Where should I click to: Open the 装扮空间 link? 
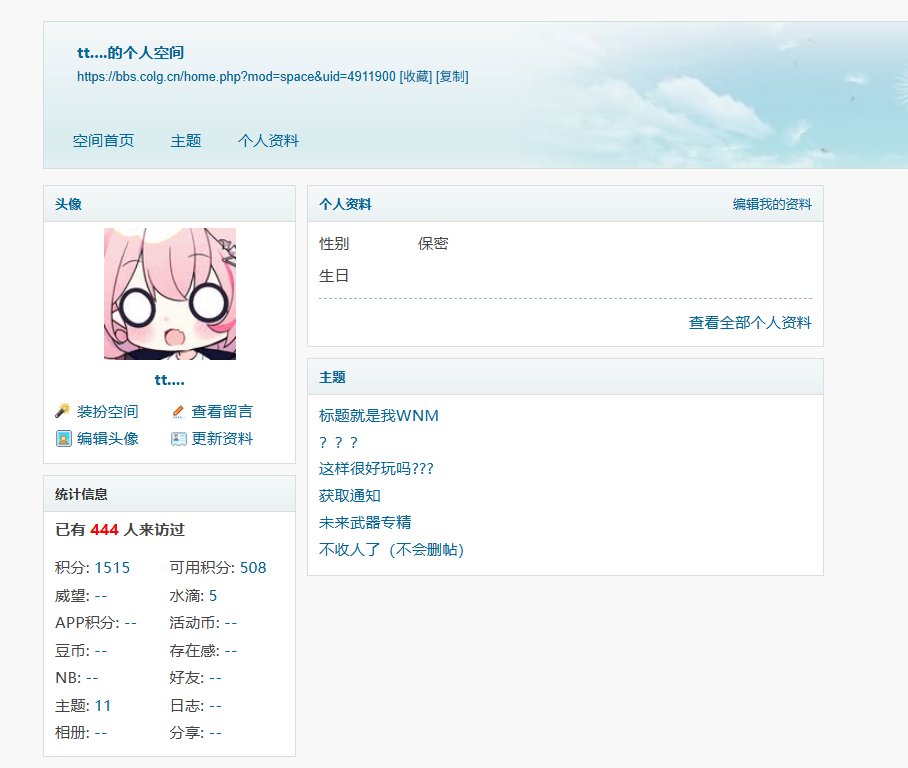point(108,411)
